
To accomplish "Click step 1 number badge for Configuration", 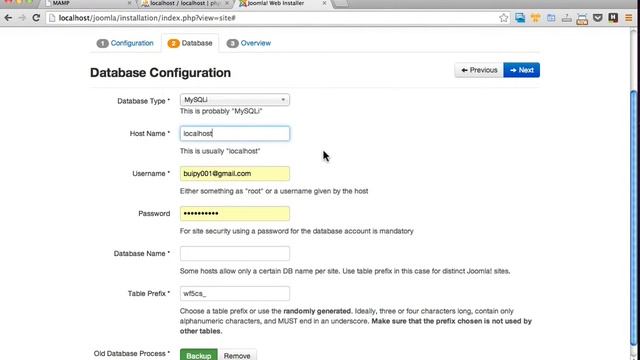I will [x=102, y=43].
